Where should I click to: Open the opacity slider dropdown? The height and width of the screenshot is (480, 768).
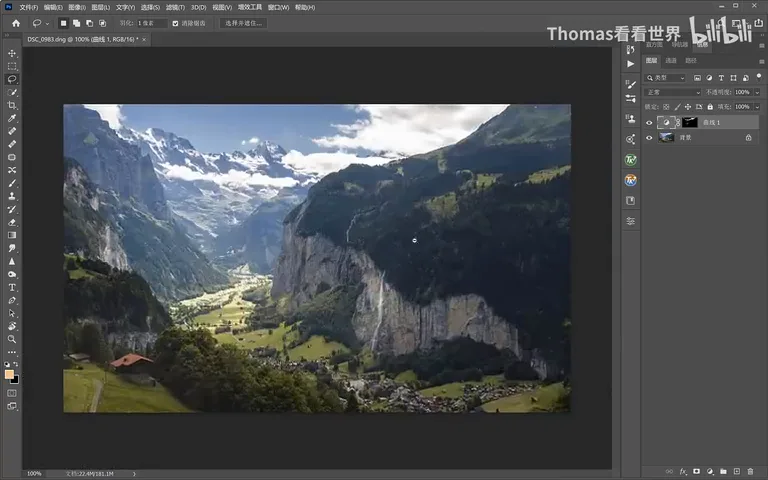(x=757, y=92)
